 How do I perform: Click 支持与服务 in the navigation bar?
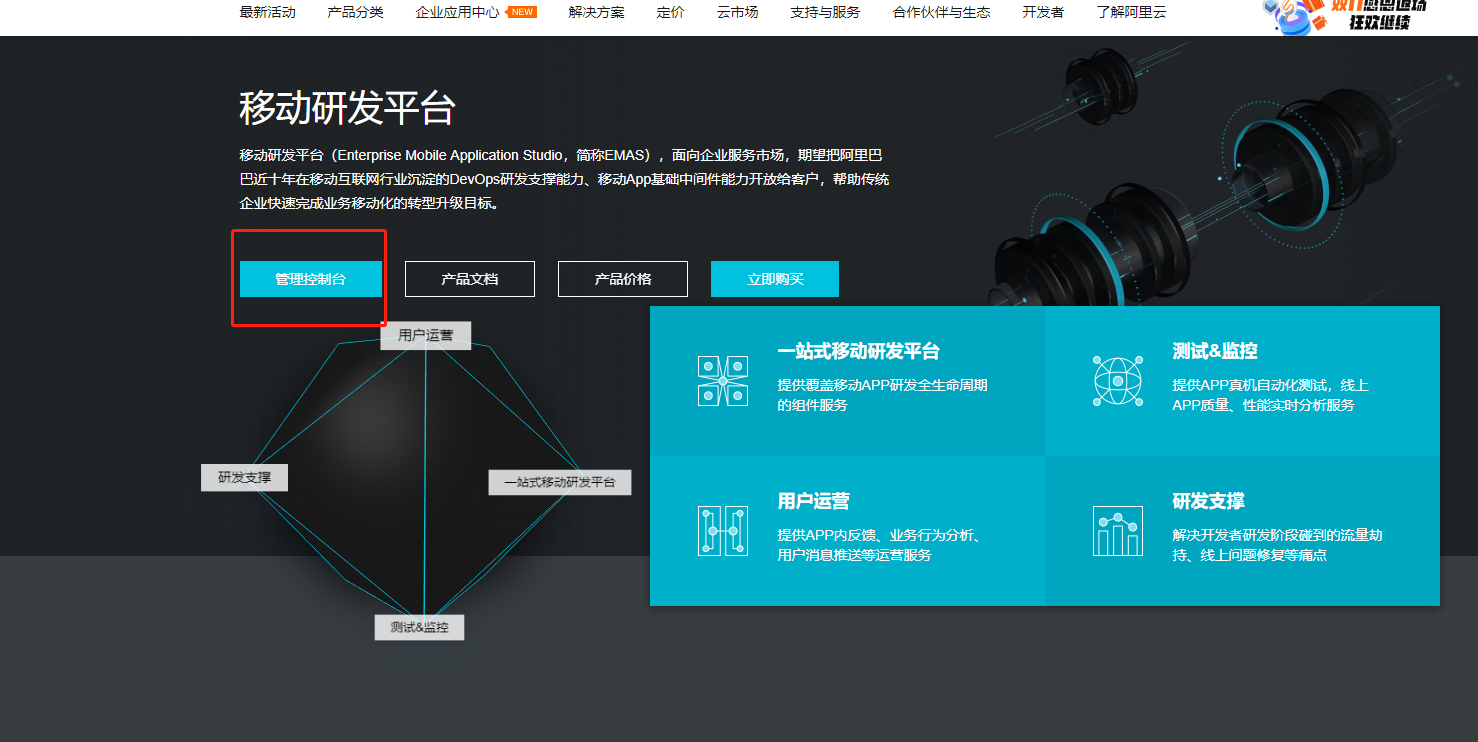point(824,13)
